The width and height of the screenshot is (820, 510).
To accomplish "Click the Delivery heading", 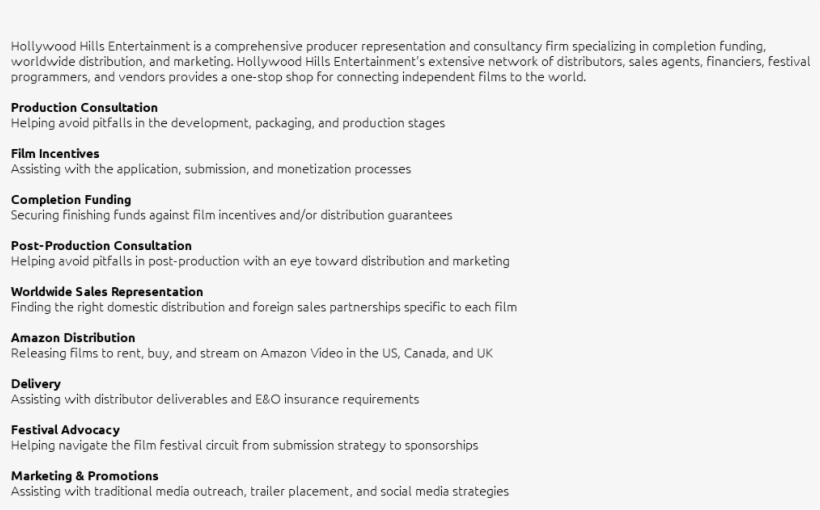I will pos(36,384).
